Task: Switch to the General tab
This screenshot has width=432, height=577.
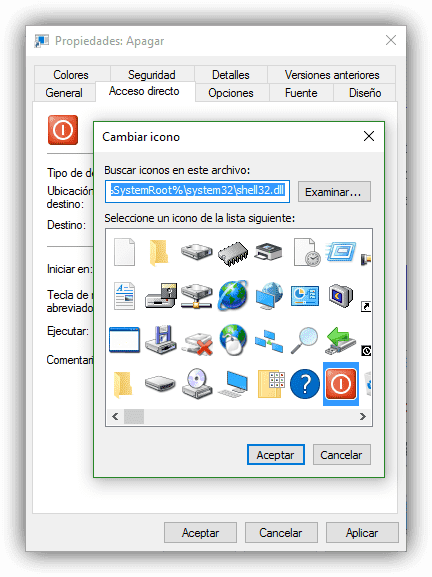Action: coord(64,93)
